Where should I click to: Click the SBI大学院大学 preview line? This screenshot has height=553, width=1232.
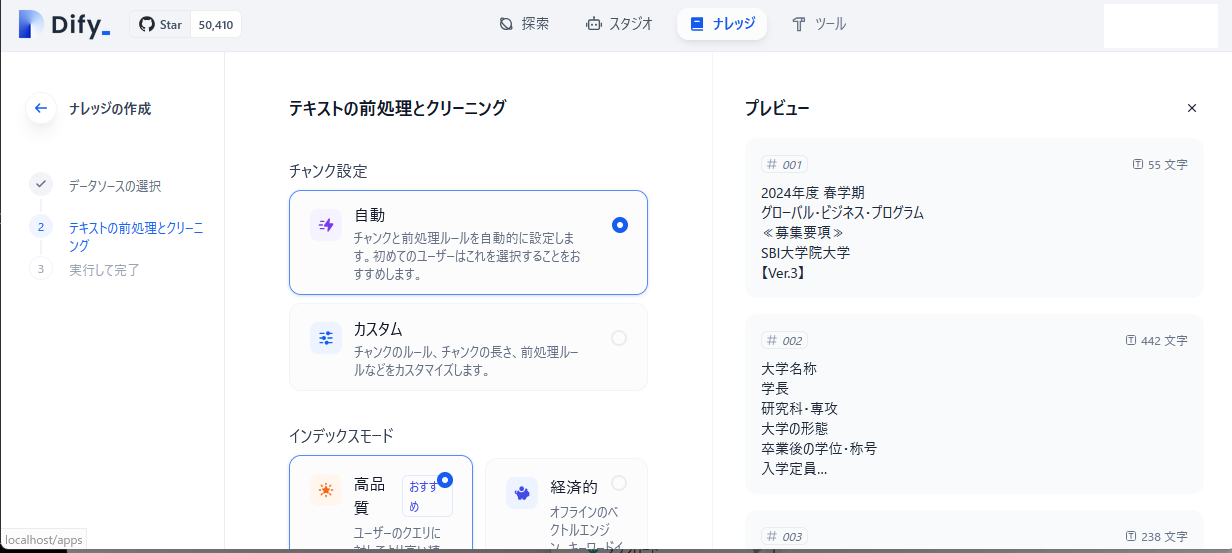(x=805, y=253)
